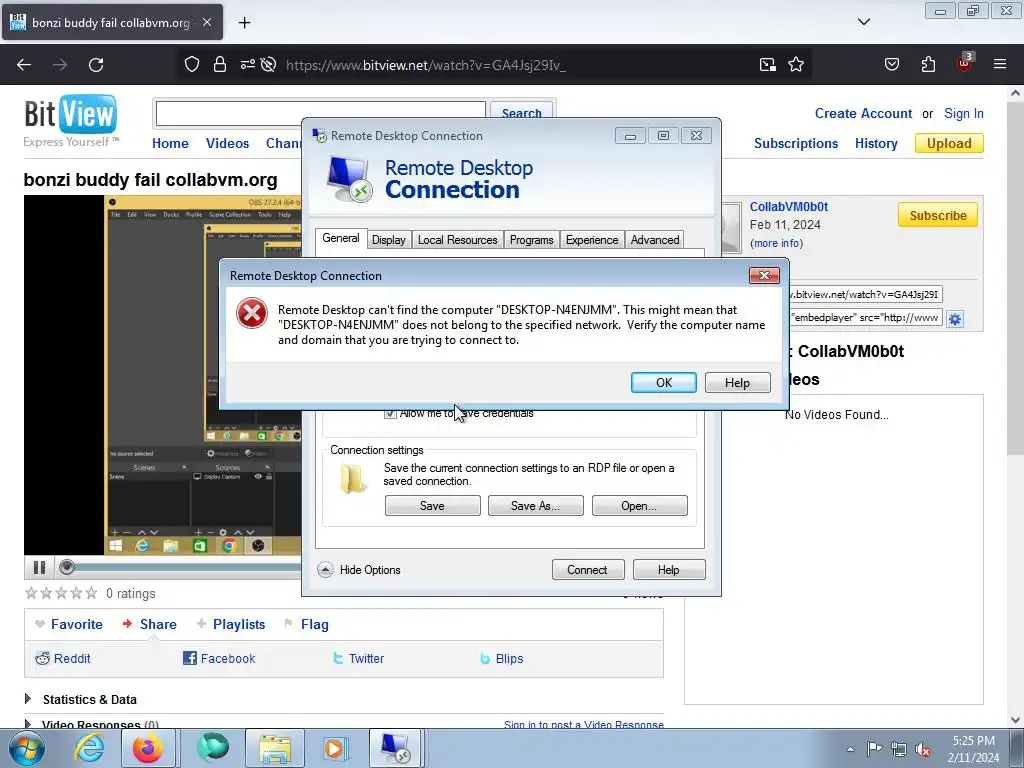The width and height of the screenshot is (1024, 768).
Task: Pause the video
Action: pos(39,568)
